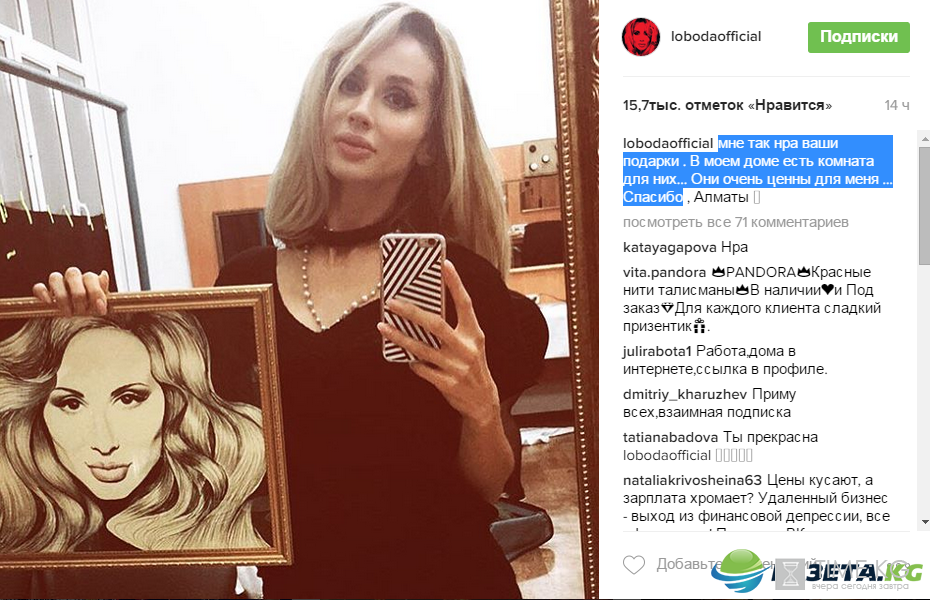
Task: View all 71 comments link
Action: [735, 222]
